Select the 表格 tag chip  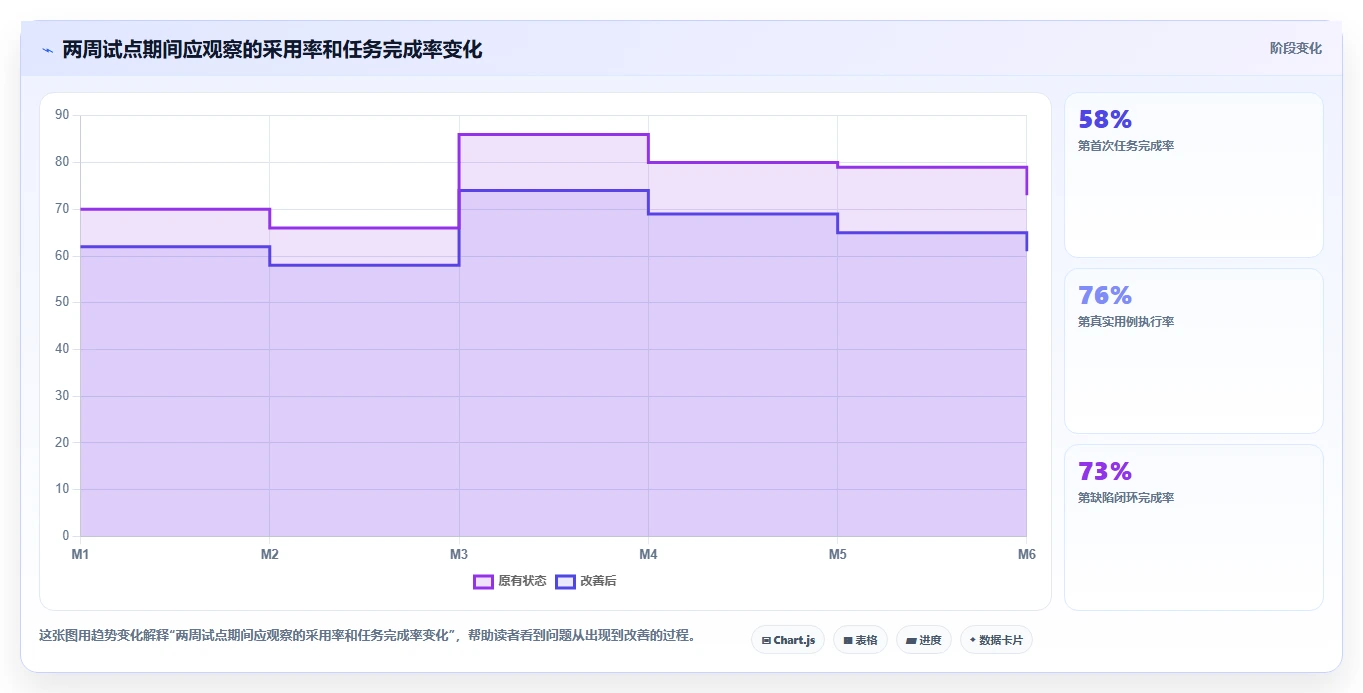tap(860, 640)
